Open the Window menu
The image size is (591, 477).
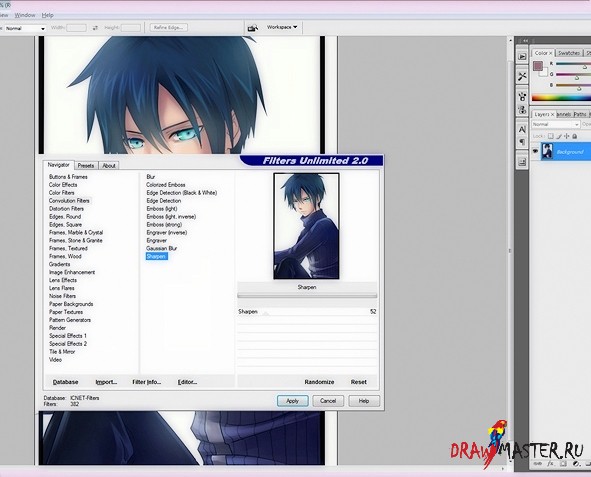pyautogui.click(x=25, y=15)
